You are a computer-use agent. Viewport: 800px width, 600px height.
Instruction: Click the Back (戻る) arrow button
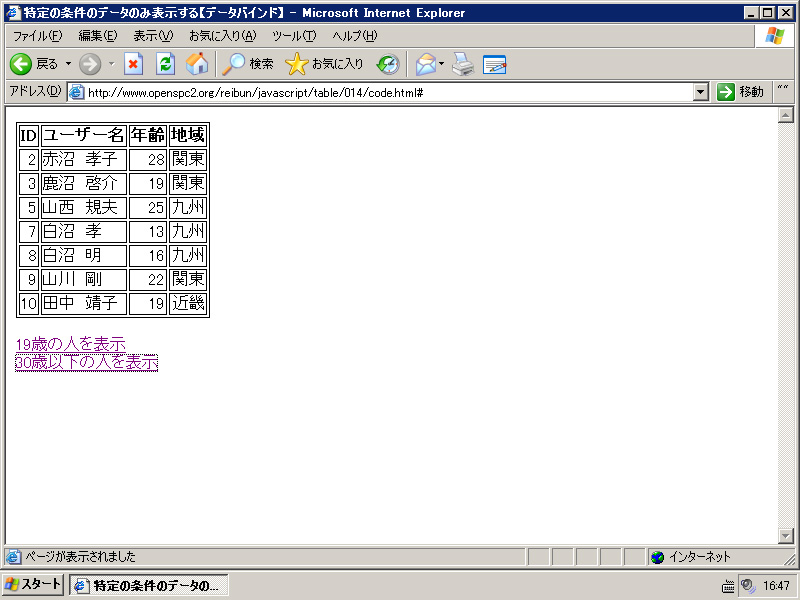click(x=22, y=64)
